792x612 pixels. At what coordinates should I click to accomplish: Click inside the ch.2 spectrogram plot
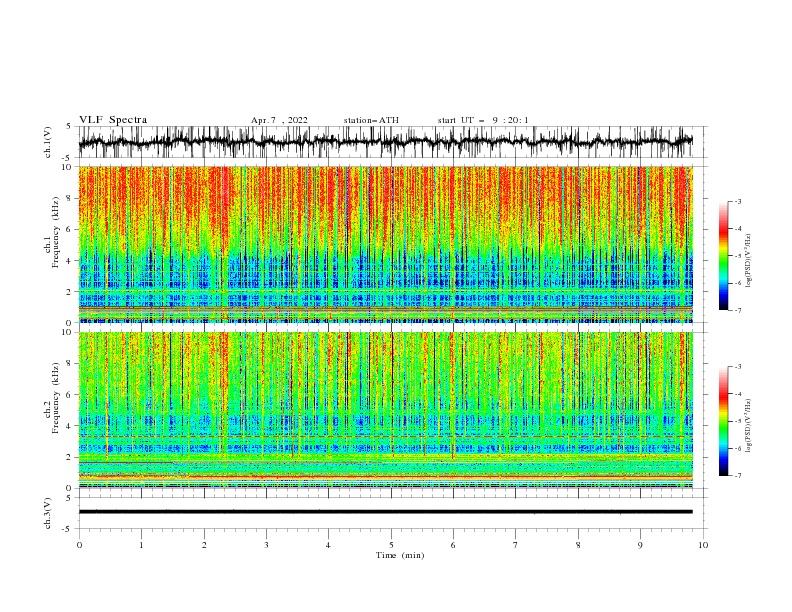386,410
